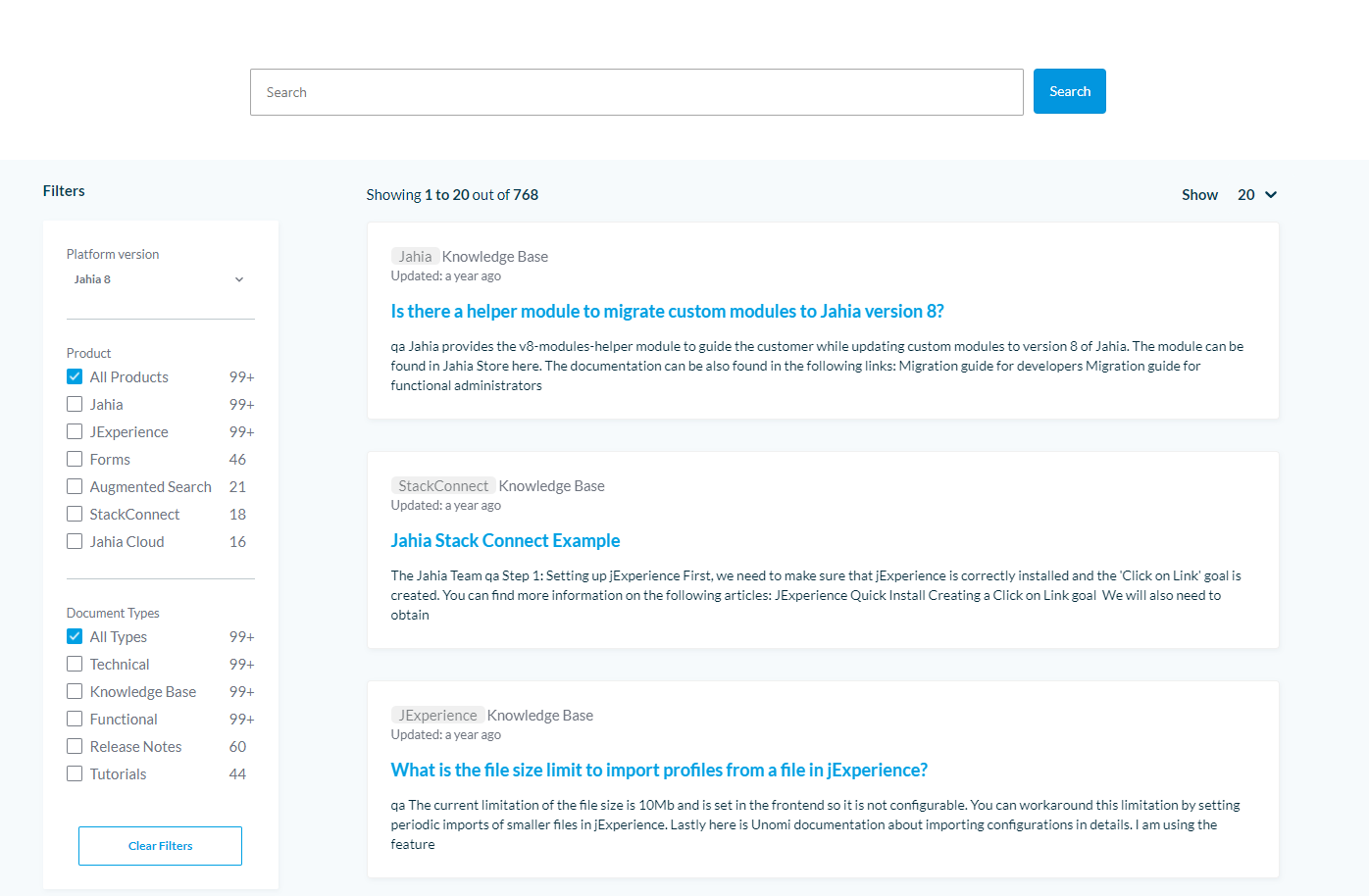Click inside the Search input field
The width and height of the screenshot is (1369, 896).
[636, 91]
